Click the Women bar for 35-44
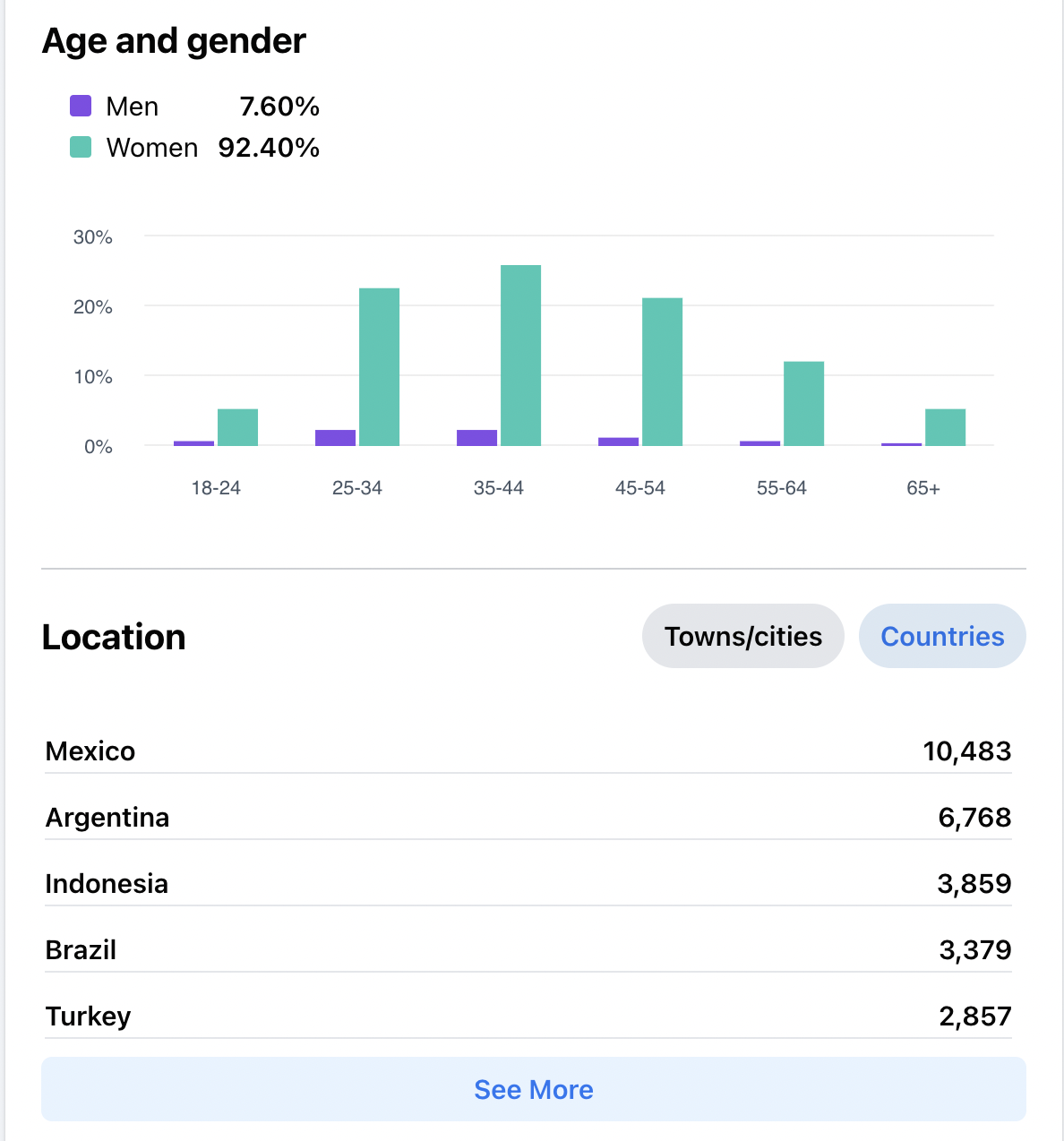The image size is (1064, 1141). [x=520, y=356]
